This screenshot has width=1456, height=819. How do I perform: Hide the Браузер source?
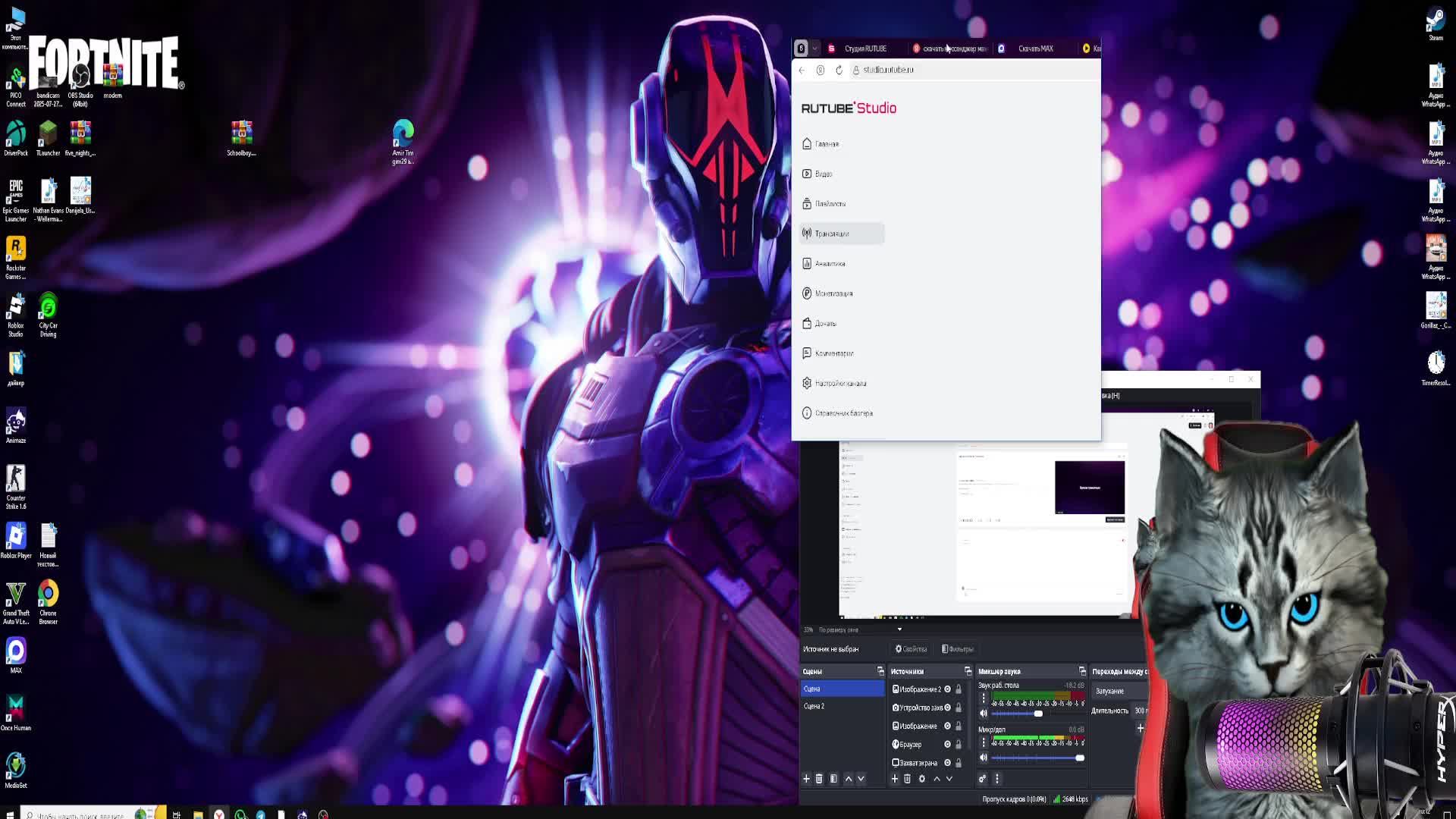tap(947, 745)
